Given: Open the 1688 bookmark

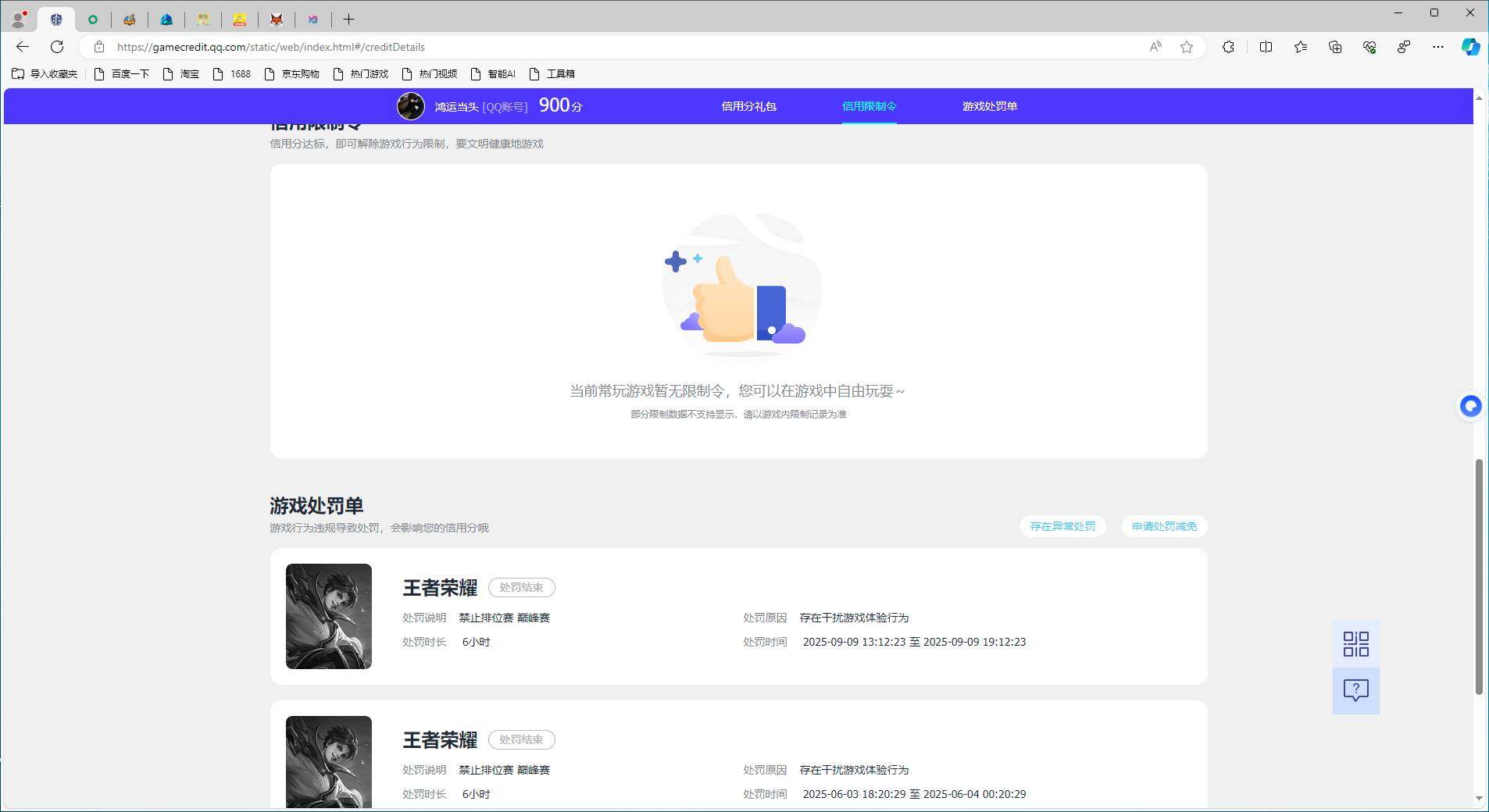Looking at the screenshot, I should (232, 74).
